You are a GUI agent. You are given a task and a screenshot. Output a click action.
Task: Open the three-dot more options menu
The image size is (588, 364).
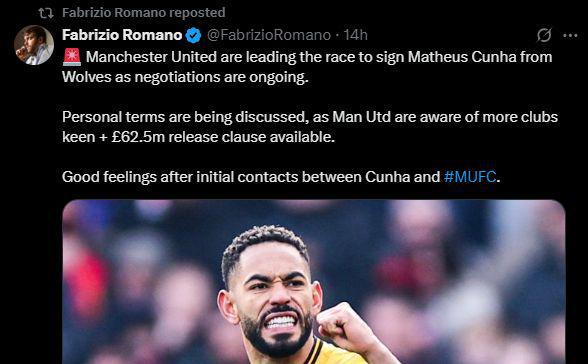pos(570,36)
